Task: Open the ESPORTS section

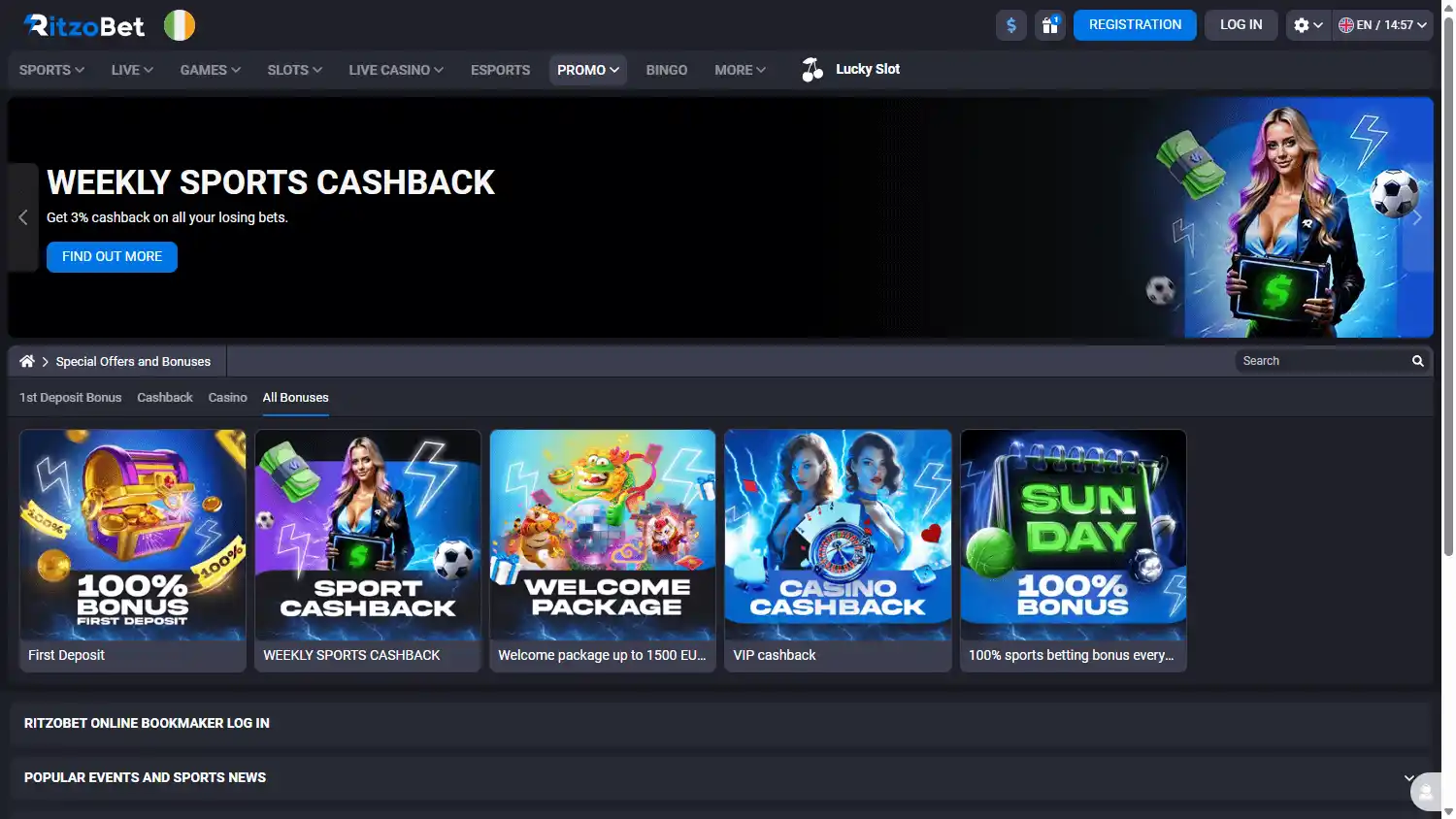Action: (500, 70)
